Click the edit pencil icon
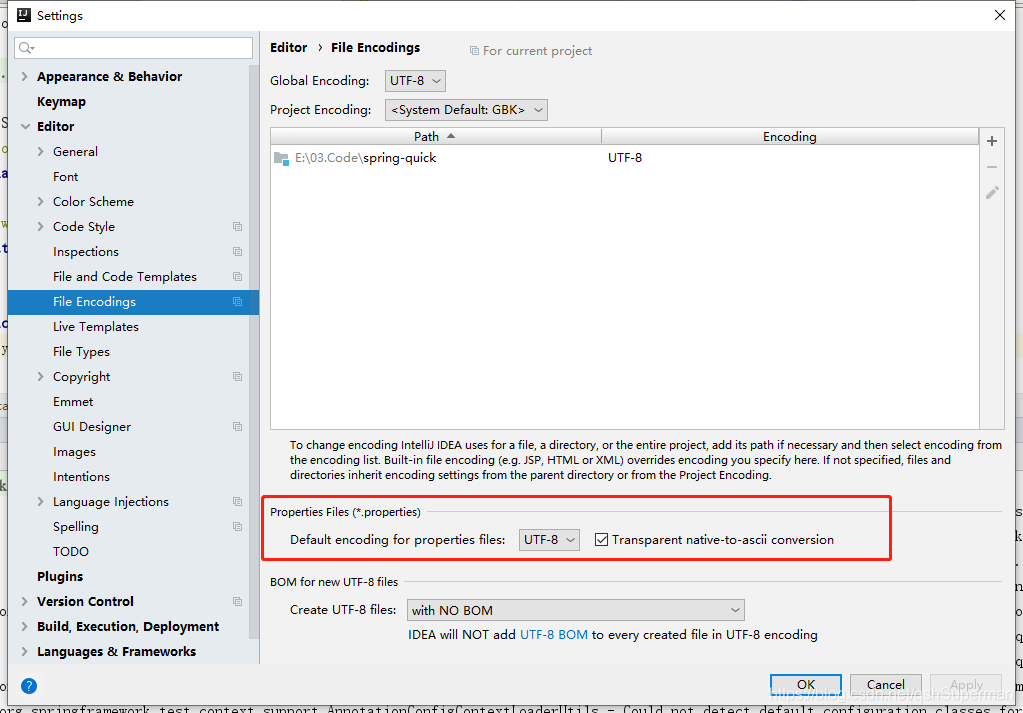 point(992,192)
